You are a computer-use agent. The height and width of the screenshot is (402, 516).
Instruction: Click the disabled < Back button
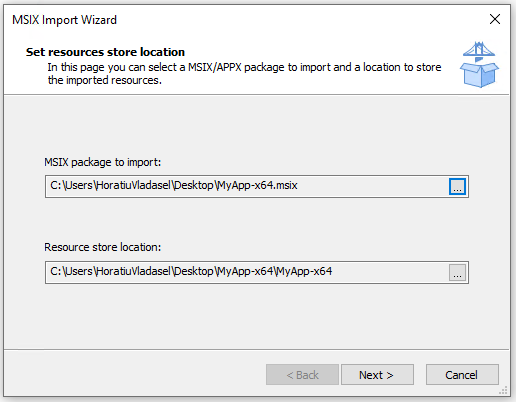tap(302, 375)
